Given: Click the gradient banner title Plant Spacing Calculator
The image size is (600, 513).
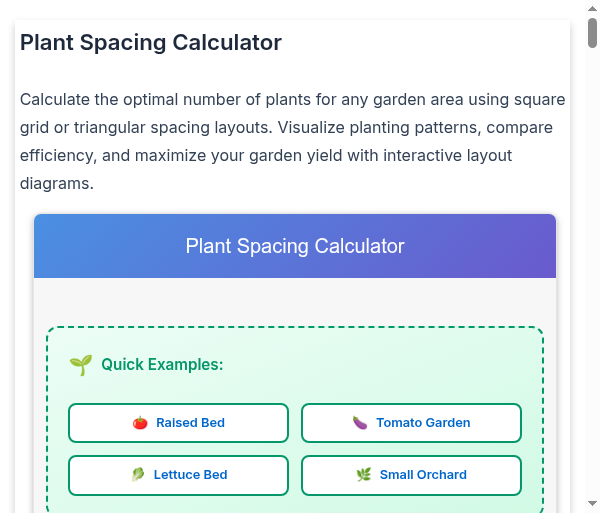Looking at the screenshot, I should coord(295,246).
